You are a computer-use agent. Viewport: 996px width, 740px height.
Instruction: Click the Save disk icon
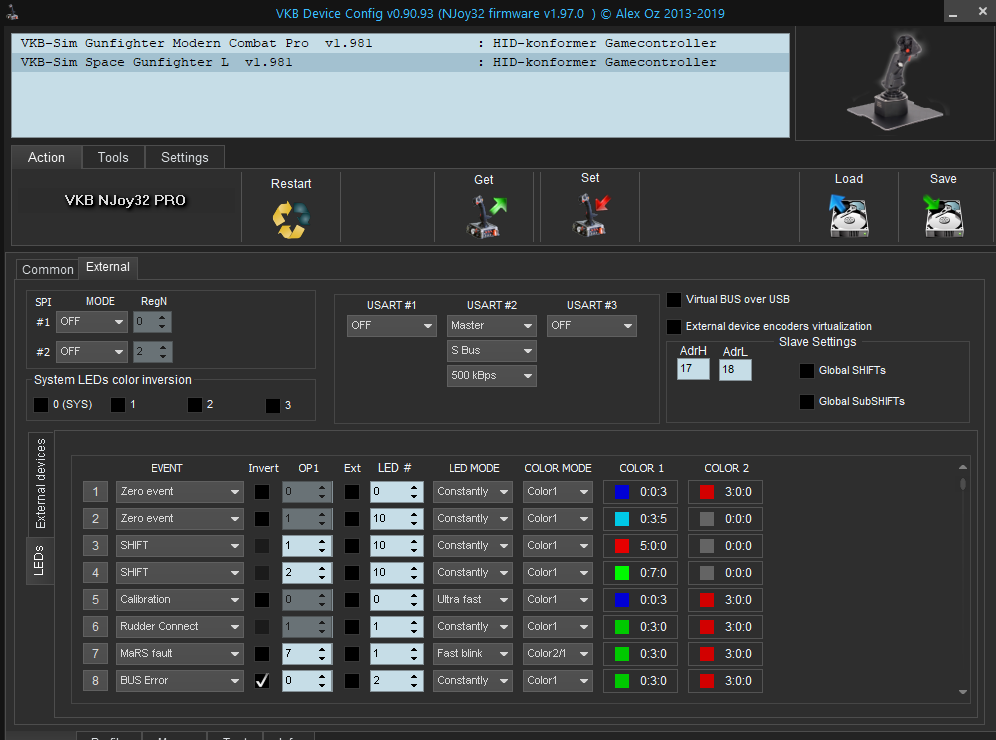coord(943,215)
